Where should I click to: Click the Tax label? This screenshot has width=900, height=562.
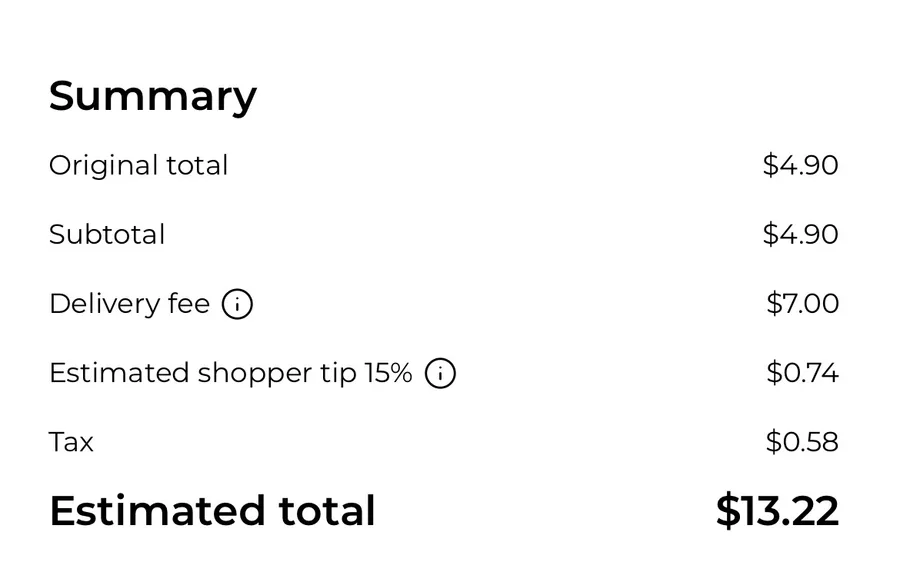coord(71,442)
